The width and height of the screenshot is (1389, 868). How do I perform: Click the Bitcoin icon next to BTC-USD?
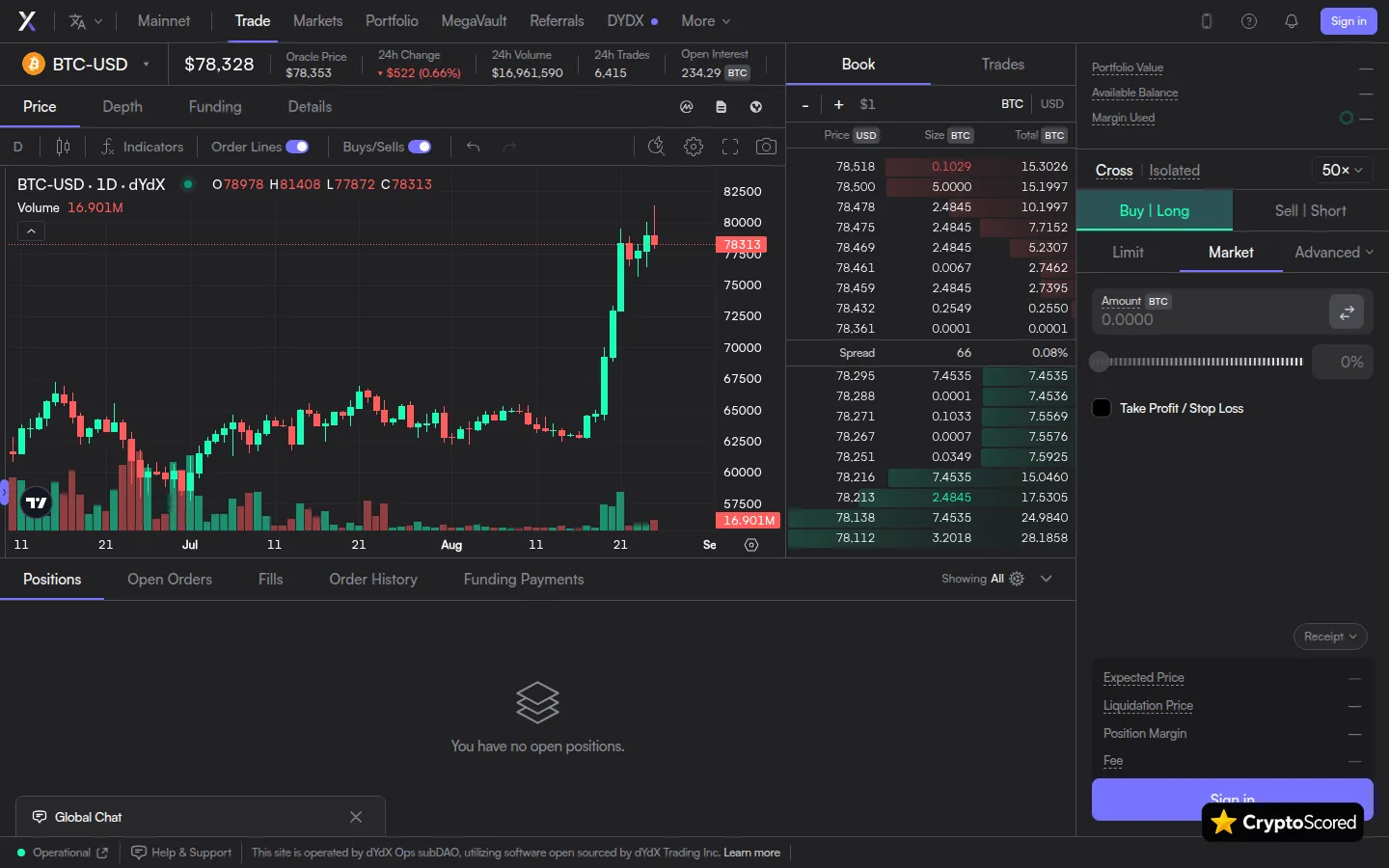tap(34, 65)
